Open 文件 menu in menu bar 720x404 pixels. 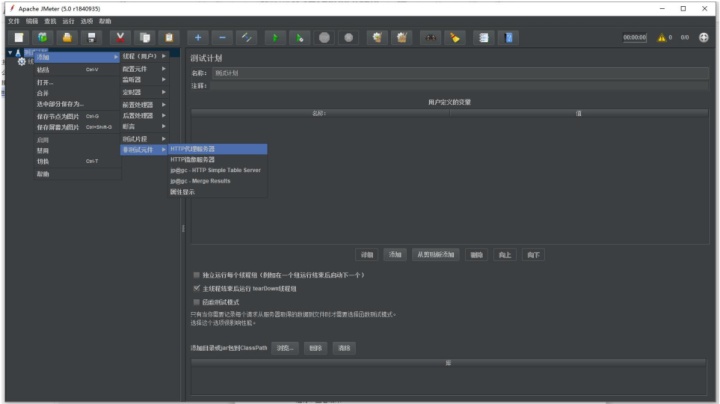click(14, 21)
